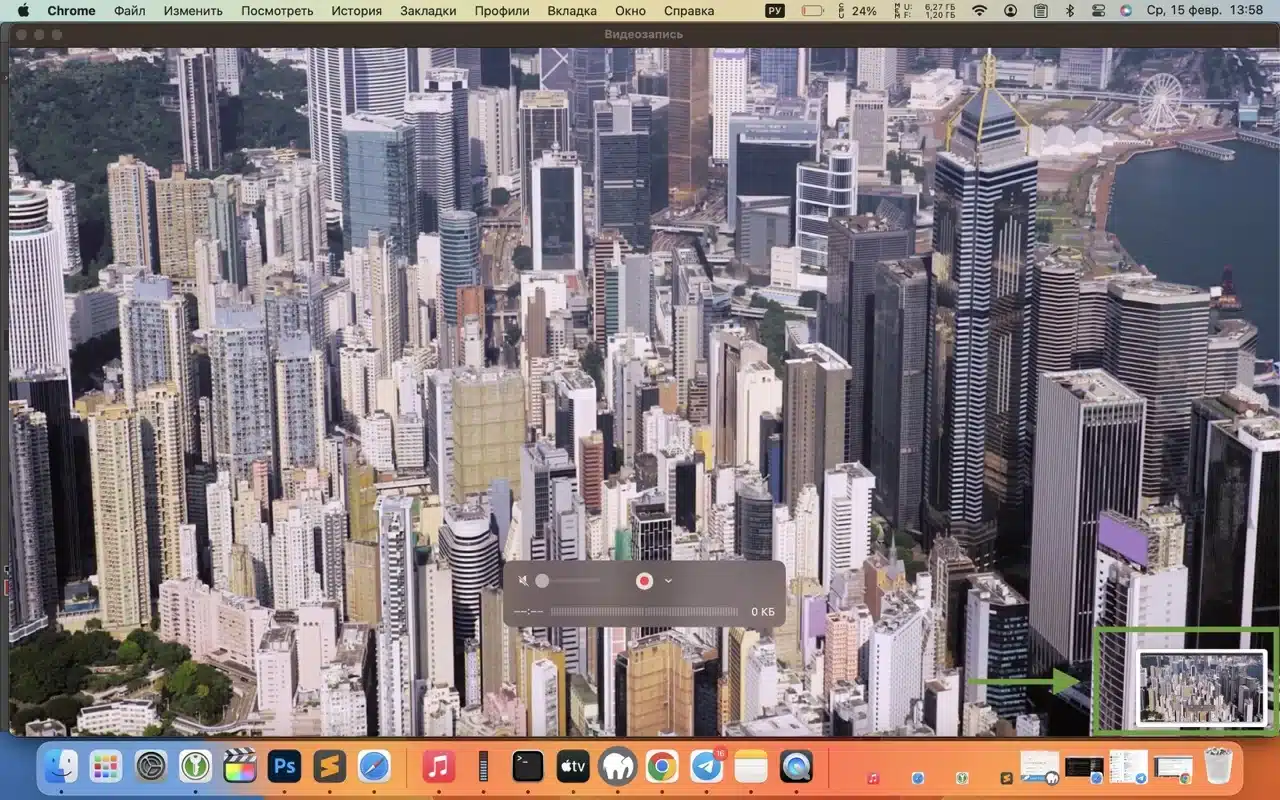
Task: Launch Sublime Text from the dock
Action: [329, 767]
